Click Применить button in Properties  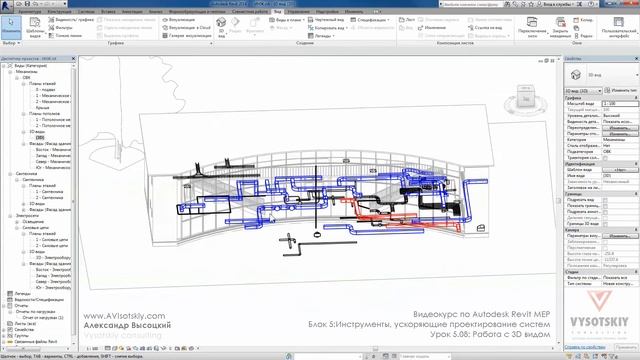point(626,347)
